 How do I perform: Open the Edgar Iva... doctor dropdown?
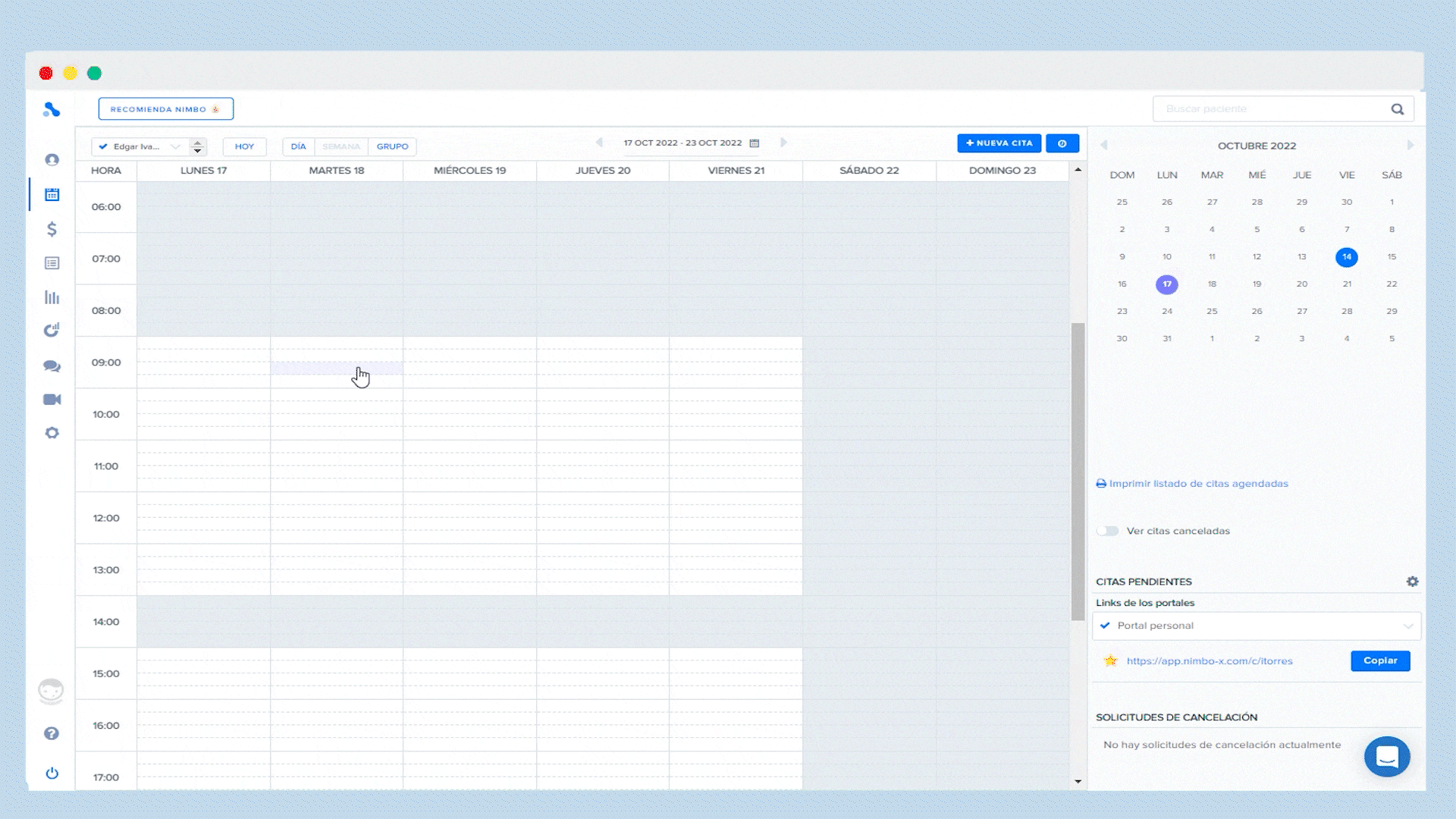(140, 146)
